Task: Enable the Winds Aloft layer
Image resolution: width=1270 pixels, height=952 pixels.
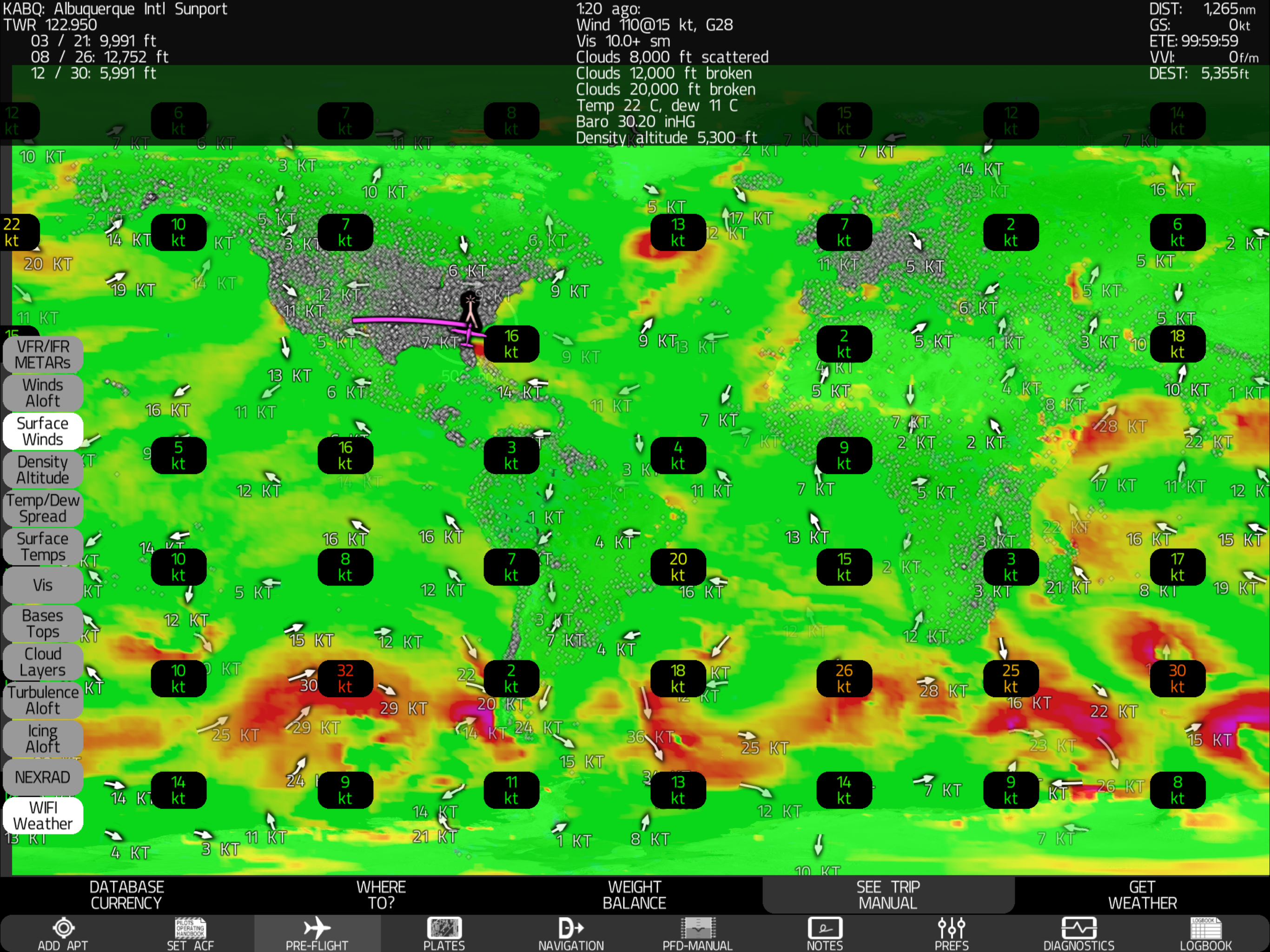Action: coord(43,393)
